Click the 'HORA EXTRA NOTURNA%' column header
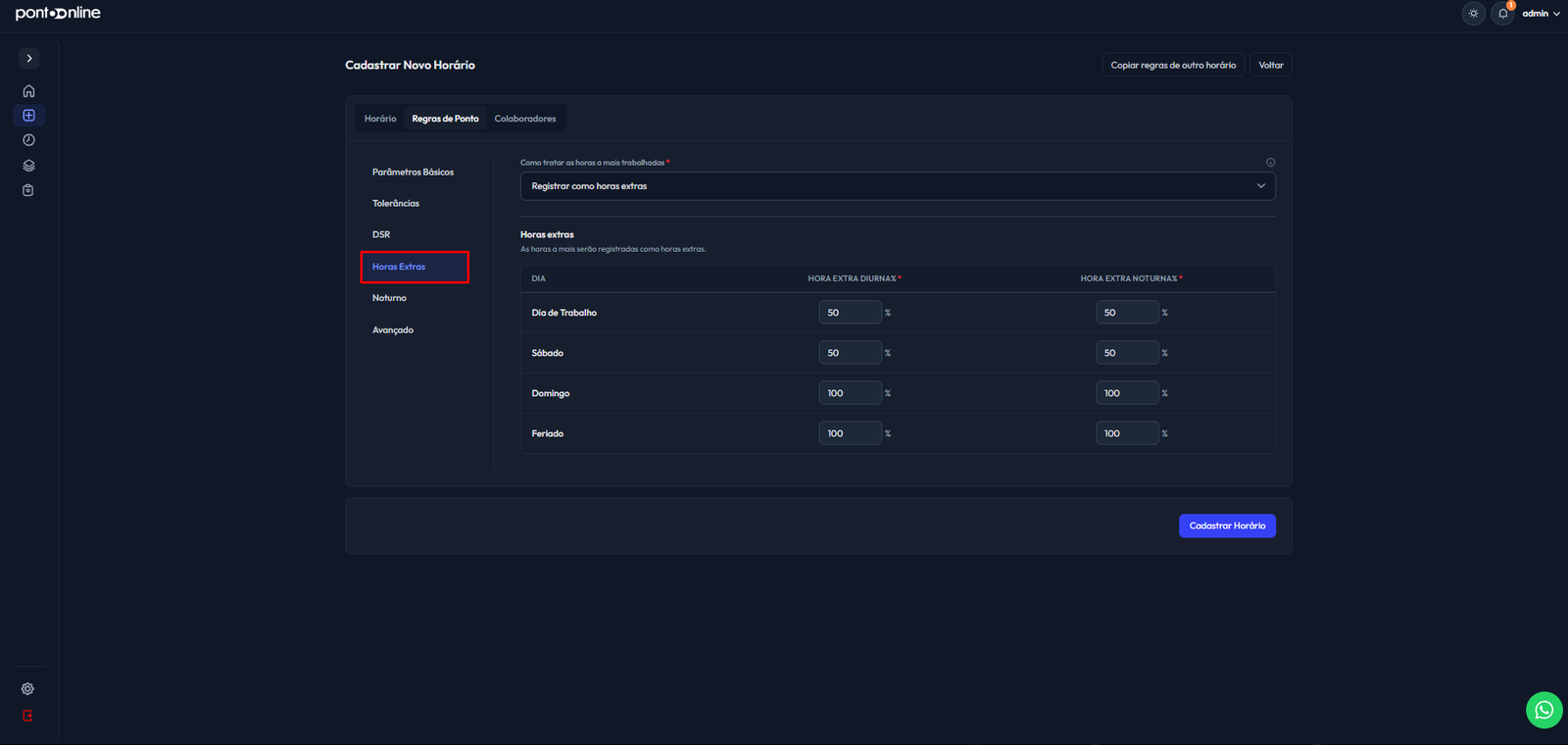The width and height of the screenshot is (1568, 745). (1130, 278)
